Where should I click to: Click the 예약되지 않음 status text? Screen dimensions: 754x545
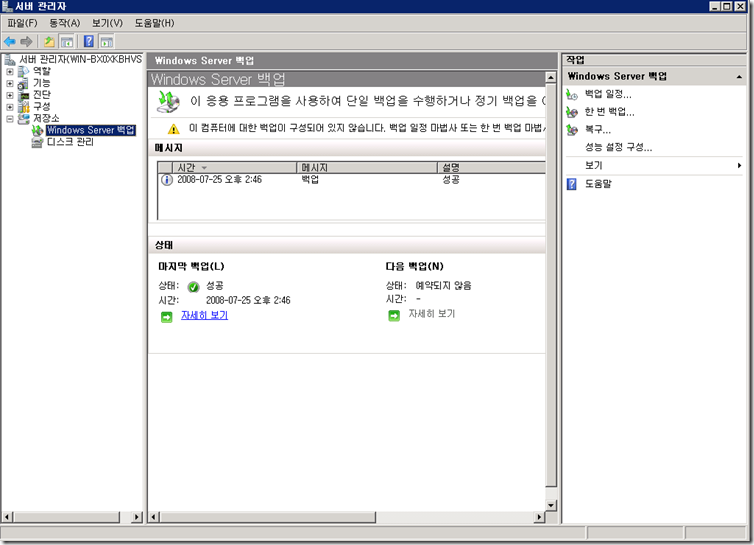point(443,286)
